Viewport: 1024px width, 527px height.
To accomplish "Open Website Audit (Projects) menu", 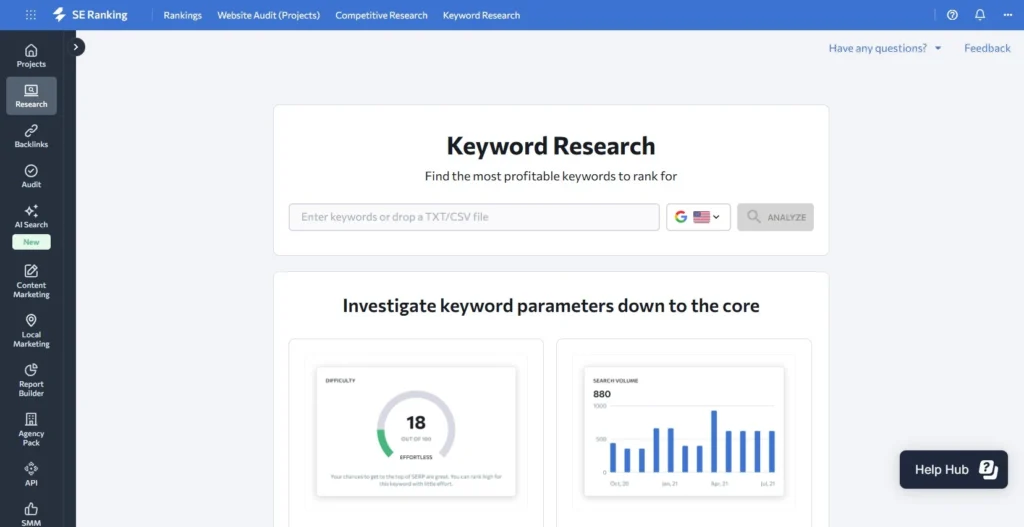I will point(268,15).
